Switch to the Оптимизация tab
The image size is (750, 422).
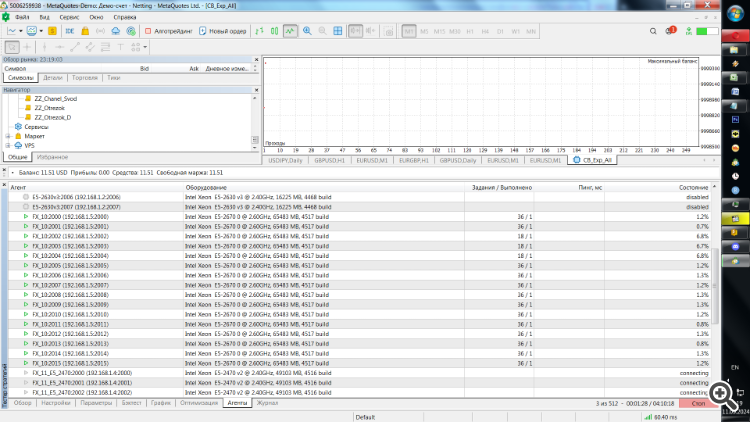(x=199, y=403)
